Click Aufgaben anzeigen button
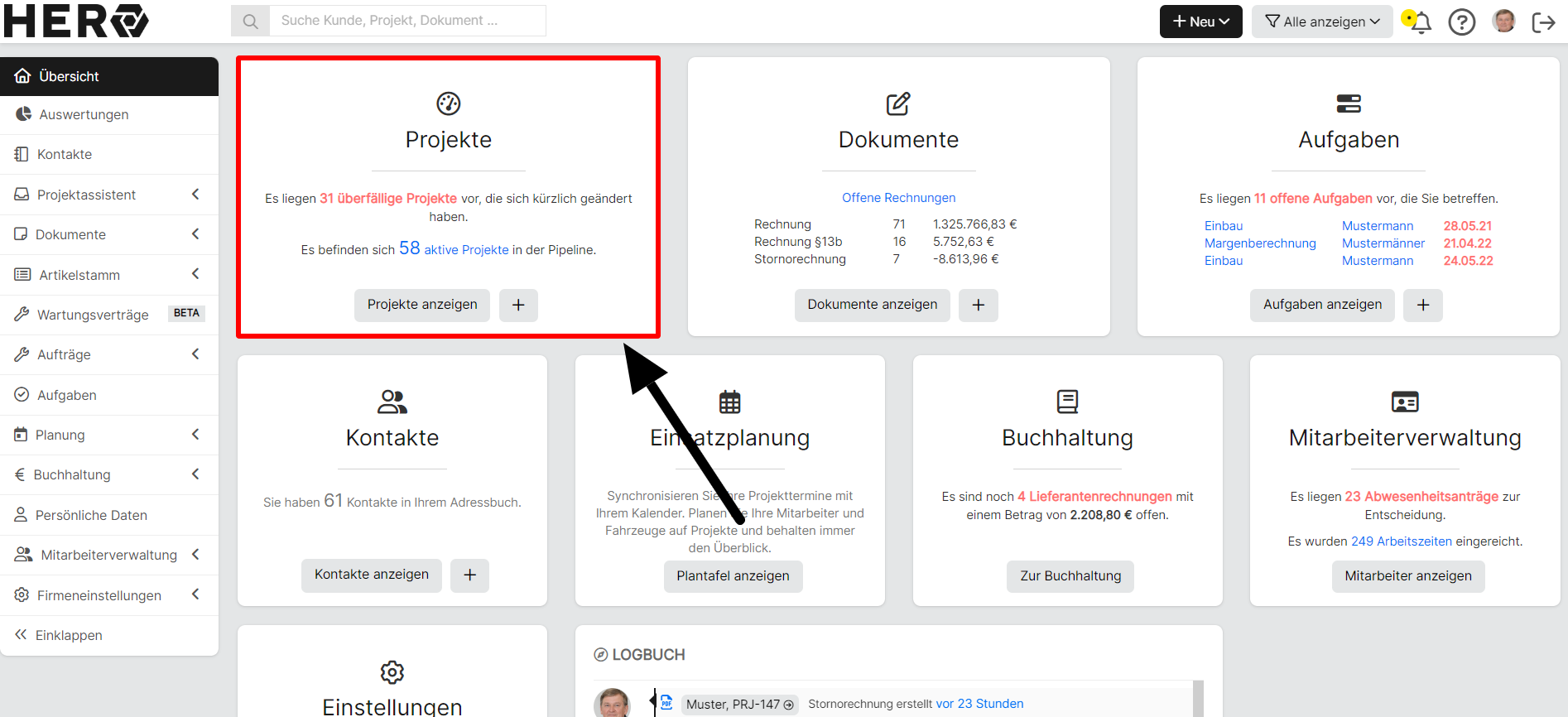 (x=1322, y=305)
